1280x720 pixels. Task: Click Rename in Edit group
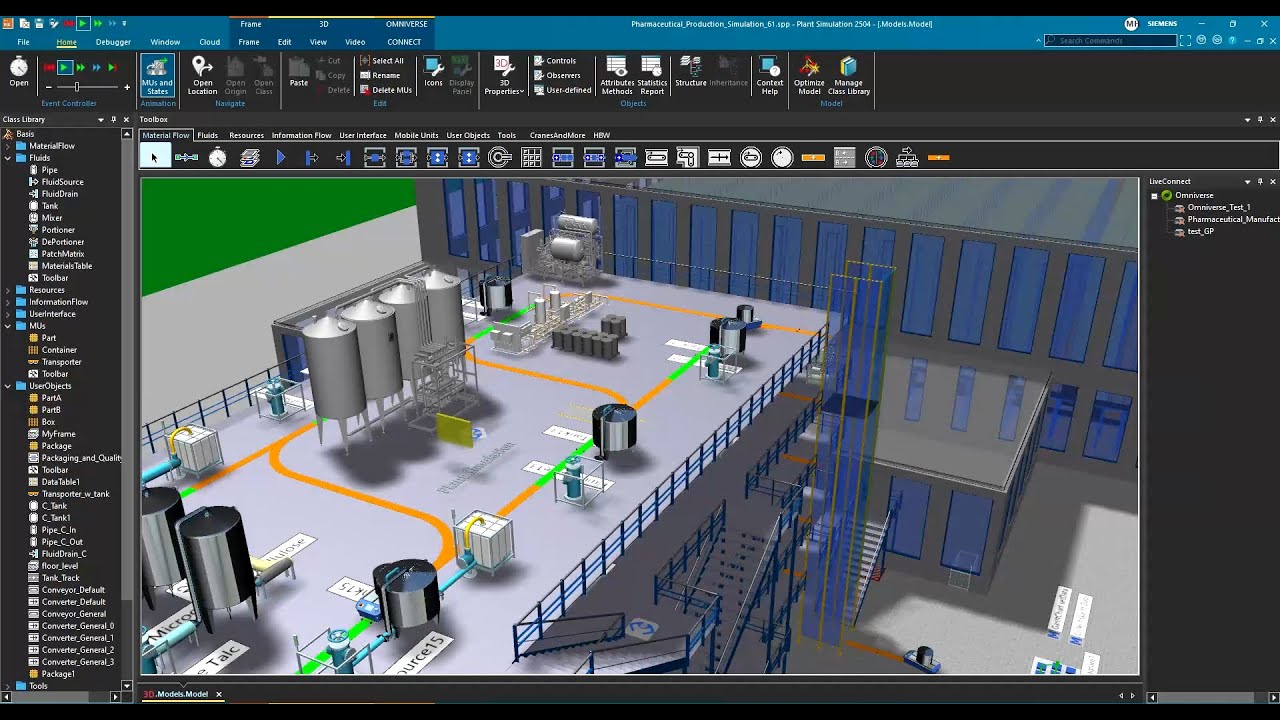[380, 75]
